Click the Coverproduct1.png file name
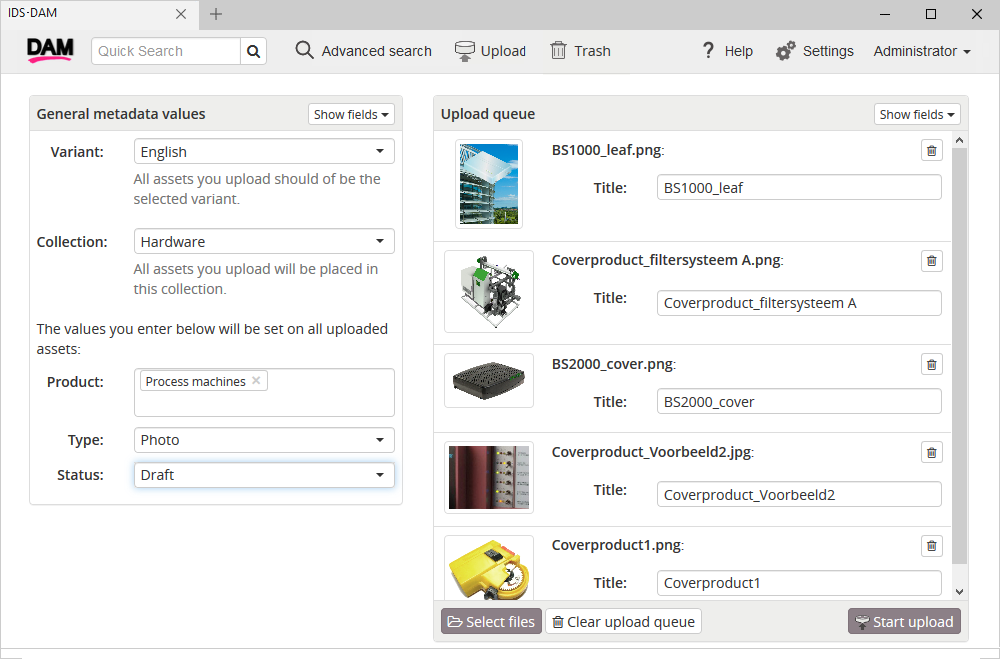The height and width of the screenshot is (659, 1000). point(617,545)
